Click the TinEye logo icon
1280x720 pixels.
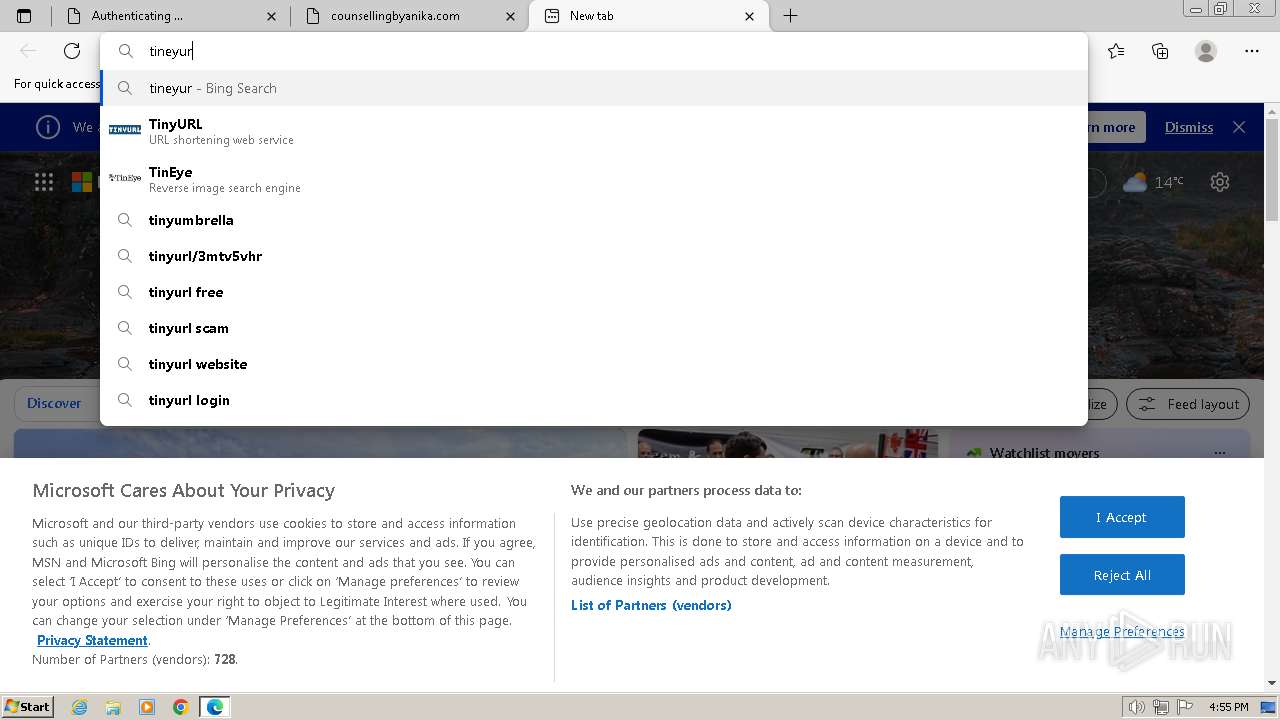pyautogui.click(x=125, y=178)
